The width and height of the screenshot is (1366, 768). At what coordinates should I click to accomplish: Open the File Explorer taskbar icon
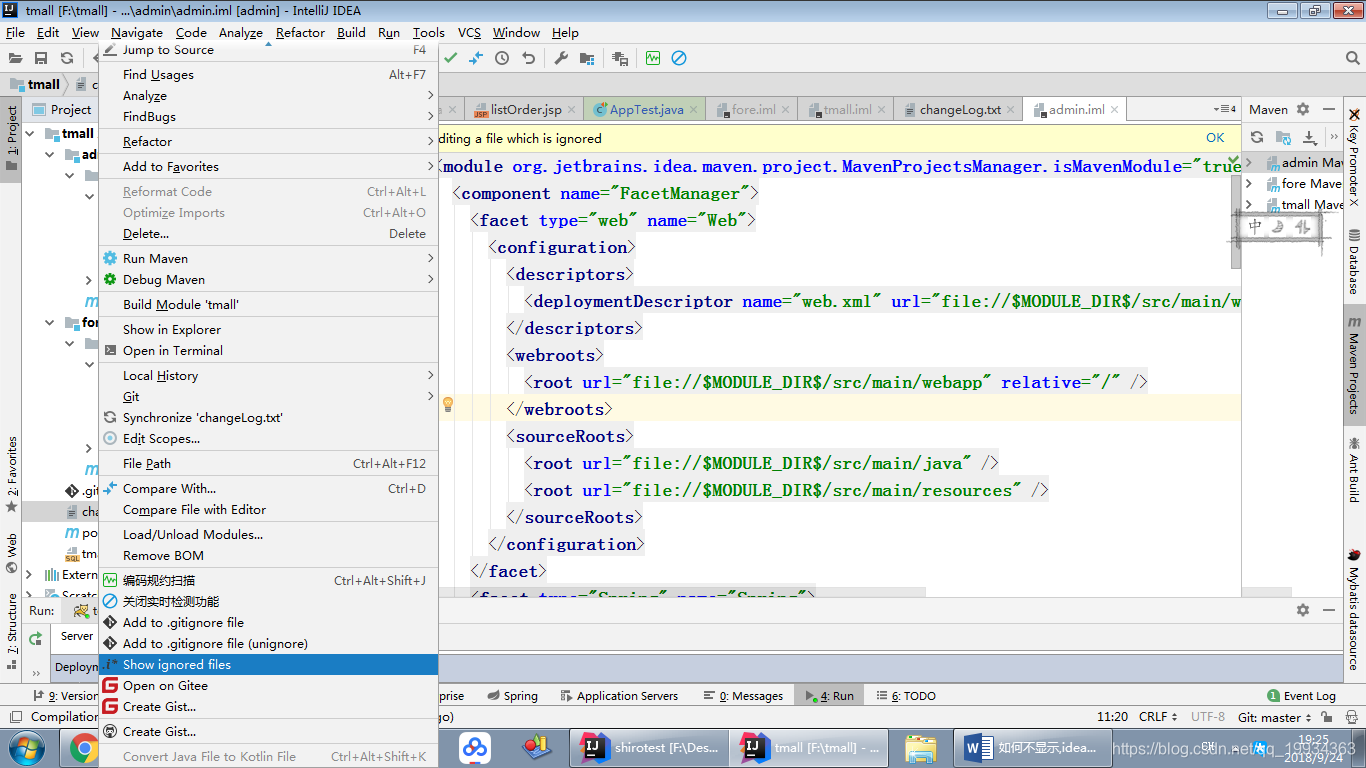point(920,747)
